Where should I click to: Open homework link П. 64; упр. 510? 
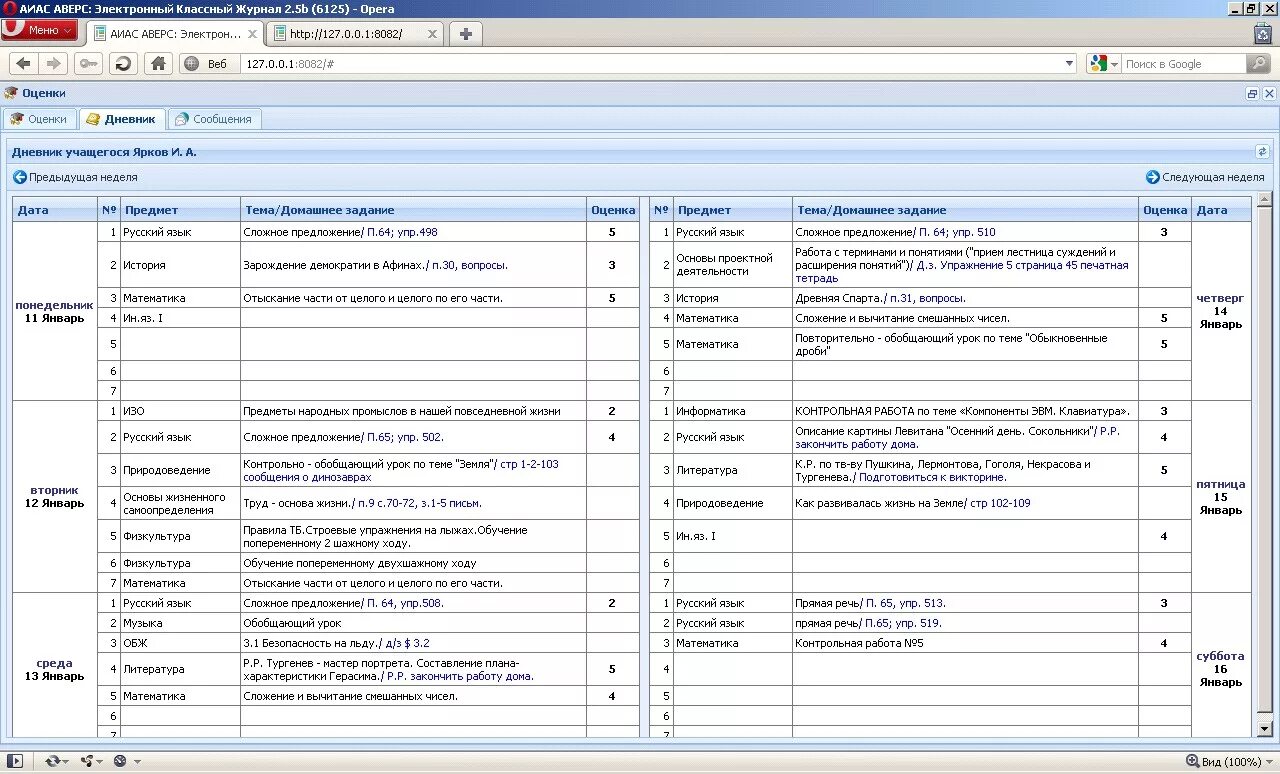(x=958, y=232)
